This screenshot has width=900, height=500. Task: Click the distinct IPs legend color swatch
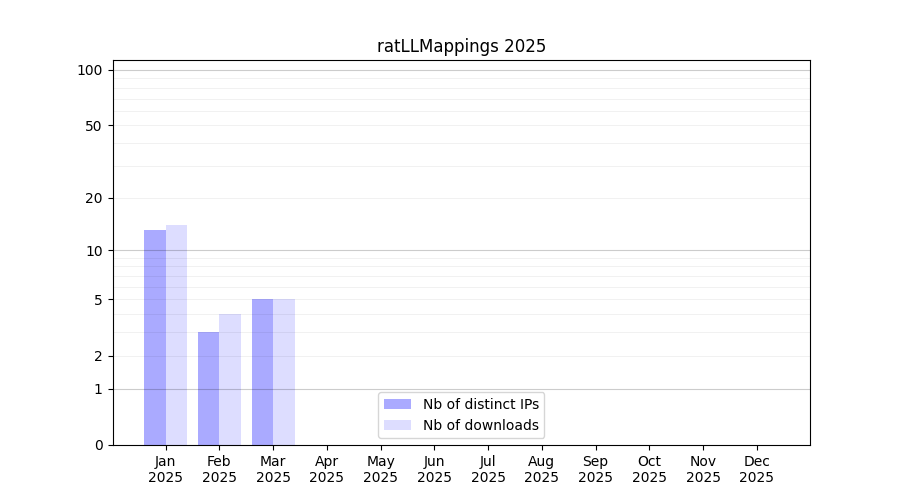click(x=397, y=404)
